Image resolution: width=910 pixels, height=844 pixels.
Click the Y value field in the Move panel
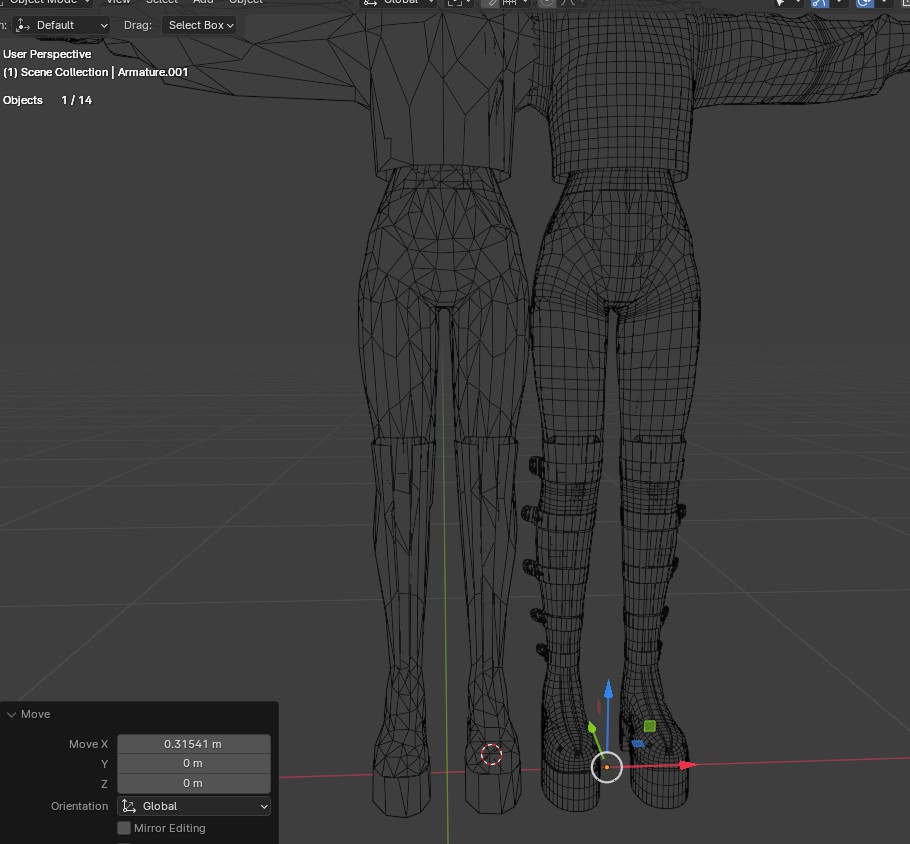coord(193,763)
